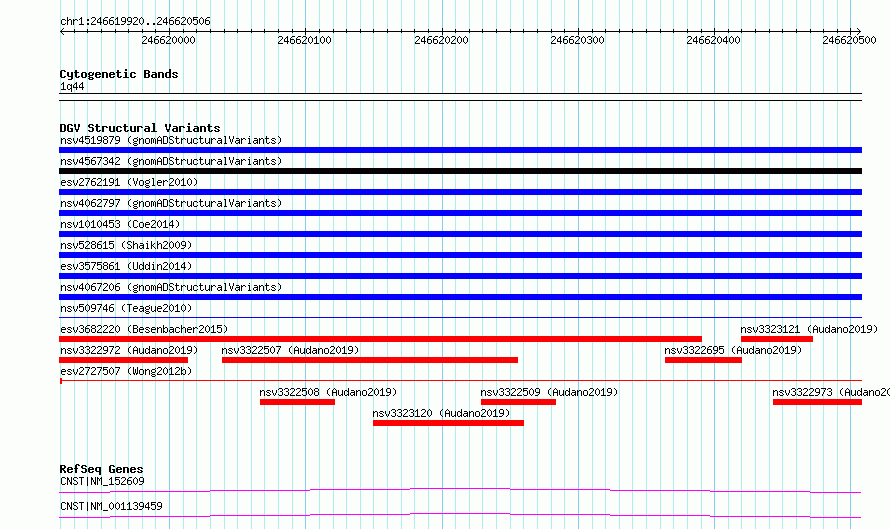This screenshot has height=529, width=890.
Task: Select the nsv528615 (Shaikh2009) label
Action: (x=126, y=245)
